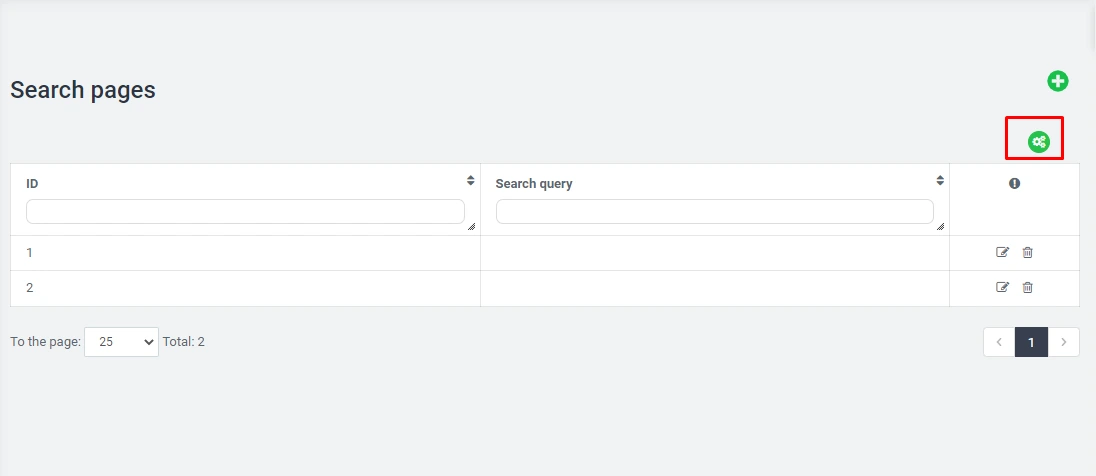Click the Search query column header label
Image resolution: width=1096 pixels, height=476 pixels.
[x=534, y=184]
